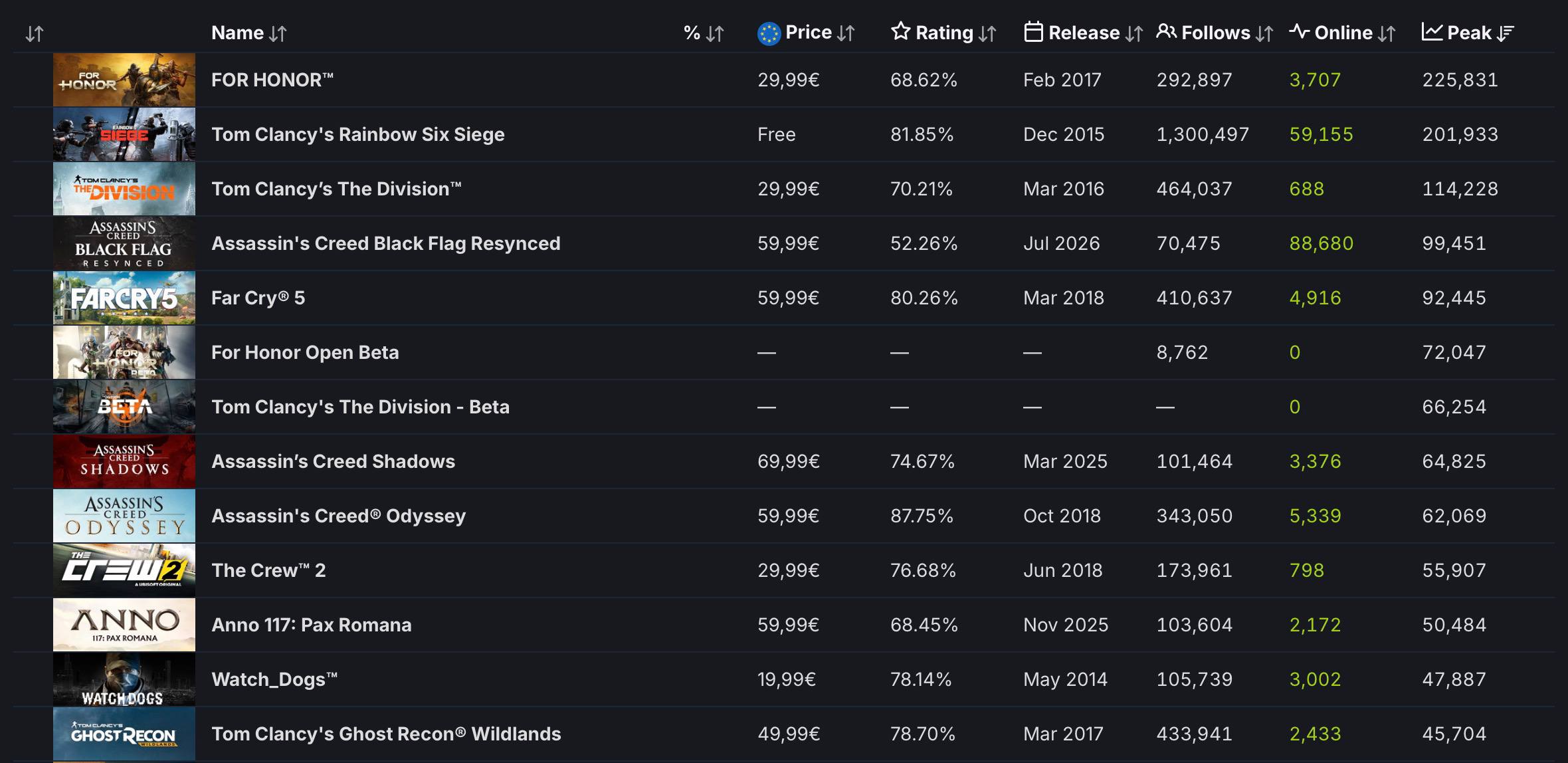Click the 8,762 follows for For Honor Open Beta

(x=1183, y=352)
